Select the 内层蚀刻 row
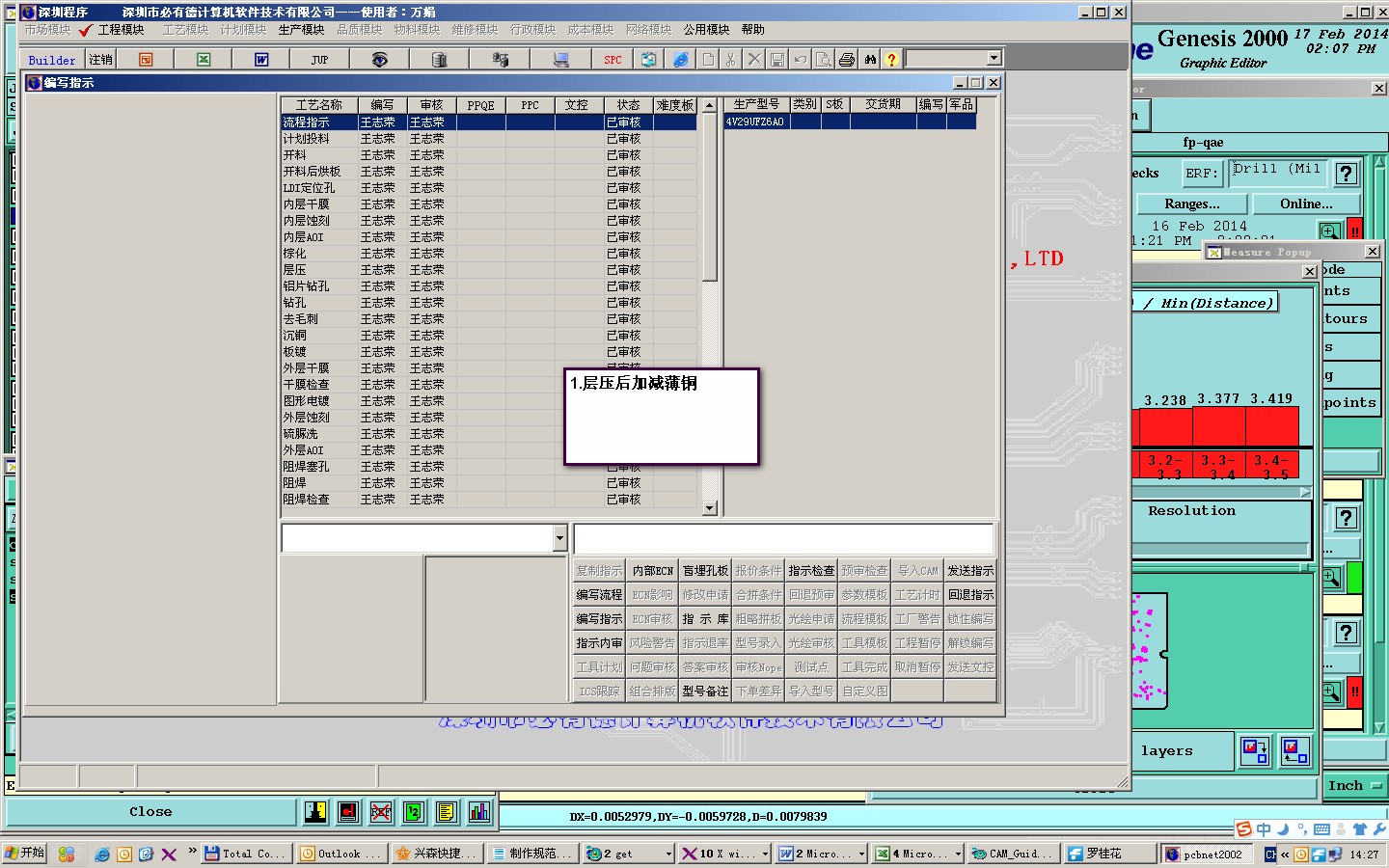Image resolution: width=1389 pixels, height=868 pixels. coord(489,221)
